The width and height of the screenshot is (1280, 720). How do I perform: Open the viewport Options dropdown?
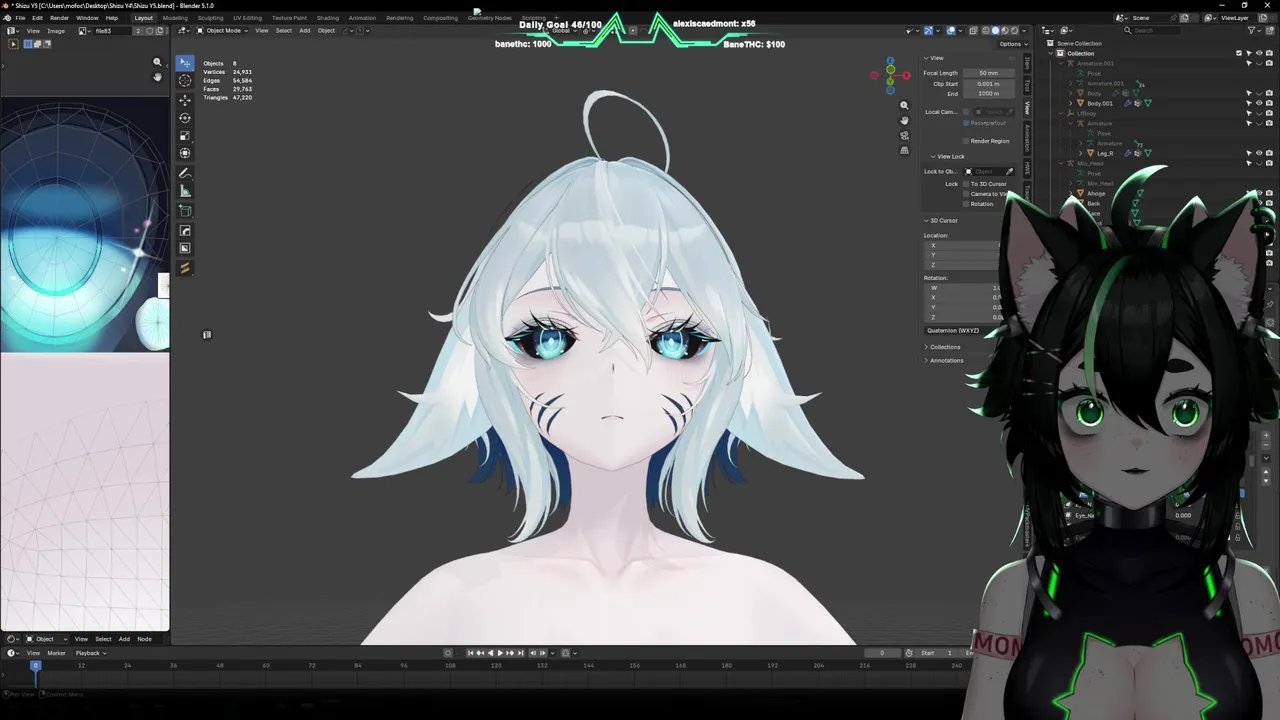click(x=1012, y=44)
